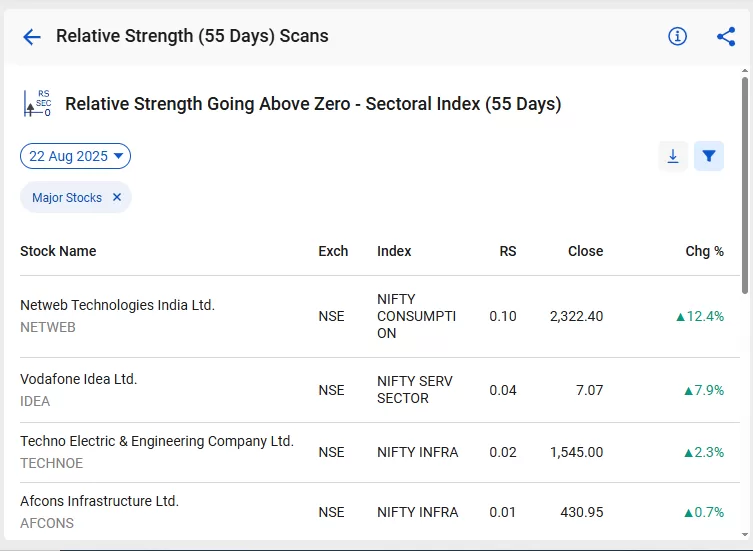753x551 pixels.
Task: Open Techno Electric & Engineering Company Ltd.
Action: [x=157, y=441]
